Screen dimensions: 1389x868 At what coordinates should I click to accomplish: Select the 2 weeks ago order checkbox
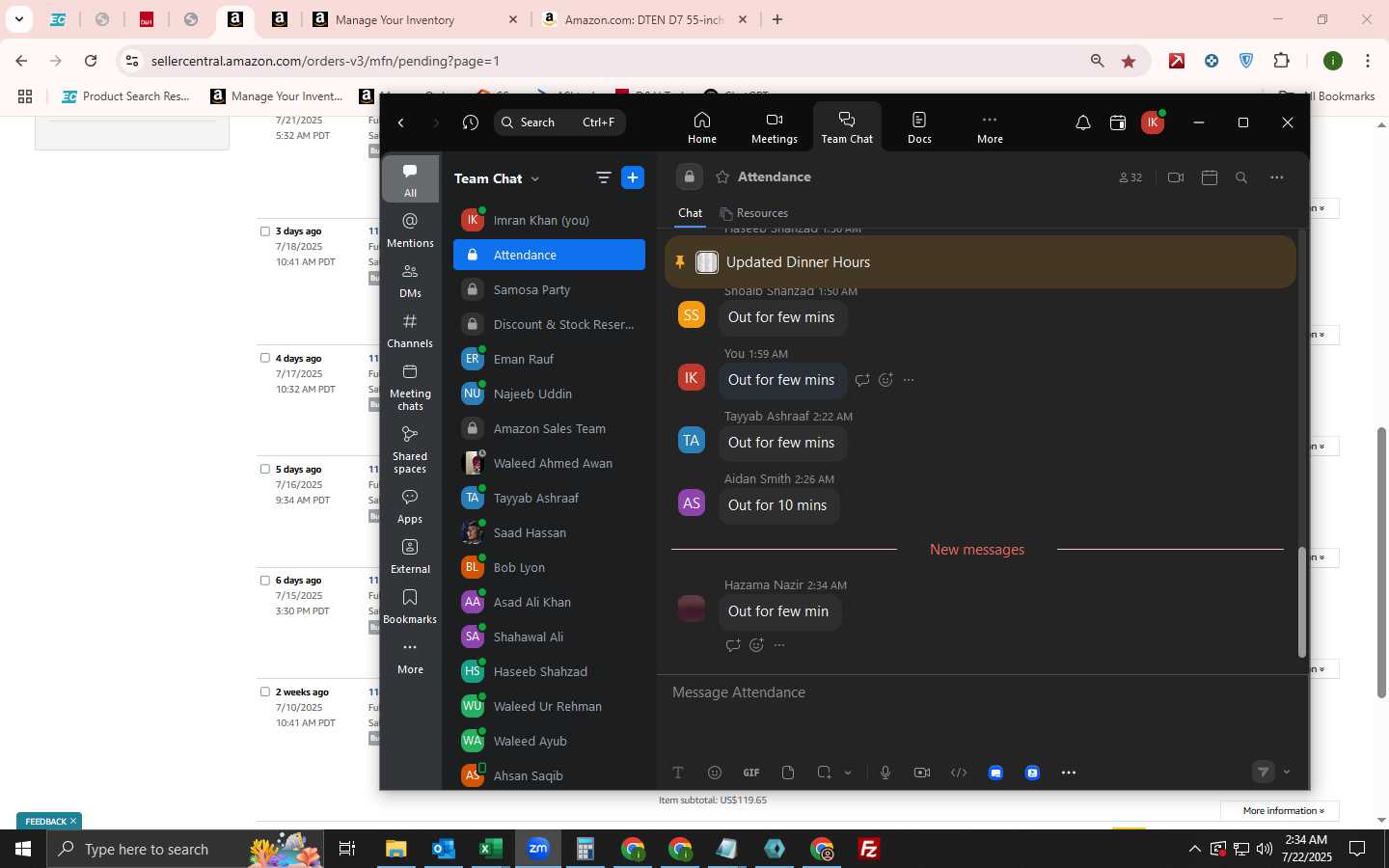point(265,692)
